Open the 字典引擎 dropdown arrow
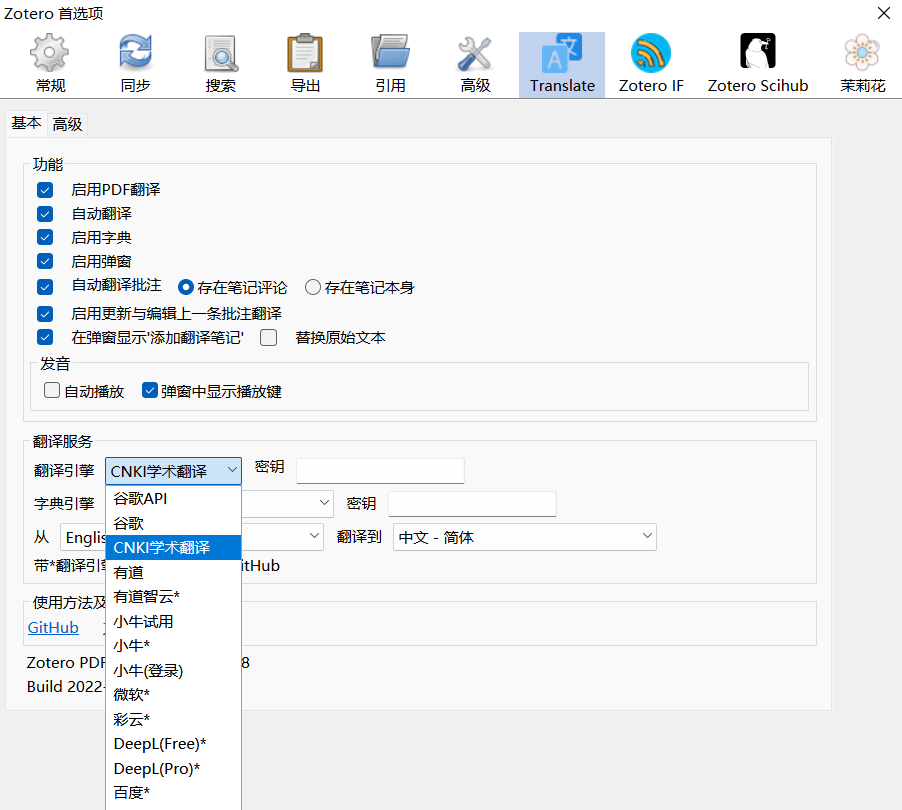The width and height of the screenshot is (902, 810). click(324, 503)
